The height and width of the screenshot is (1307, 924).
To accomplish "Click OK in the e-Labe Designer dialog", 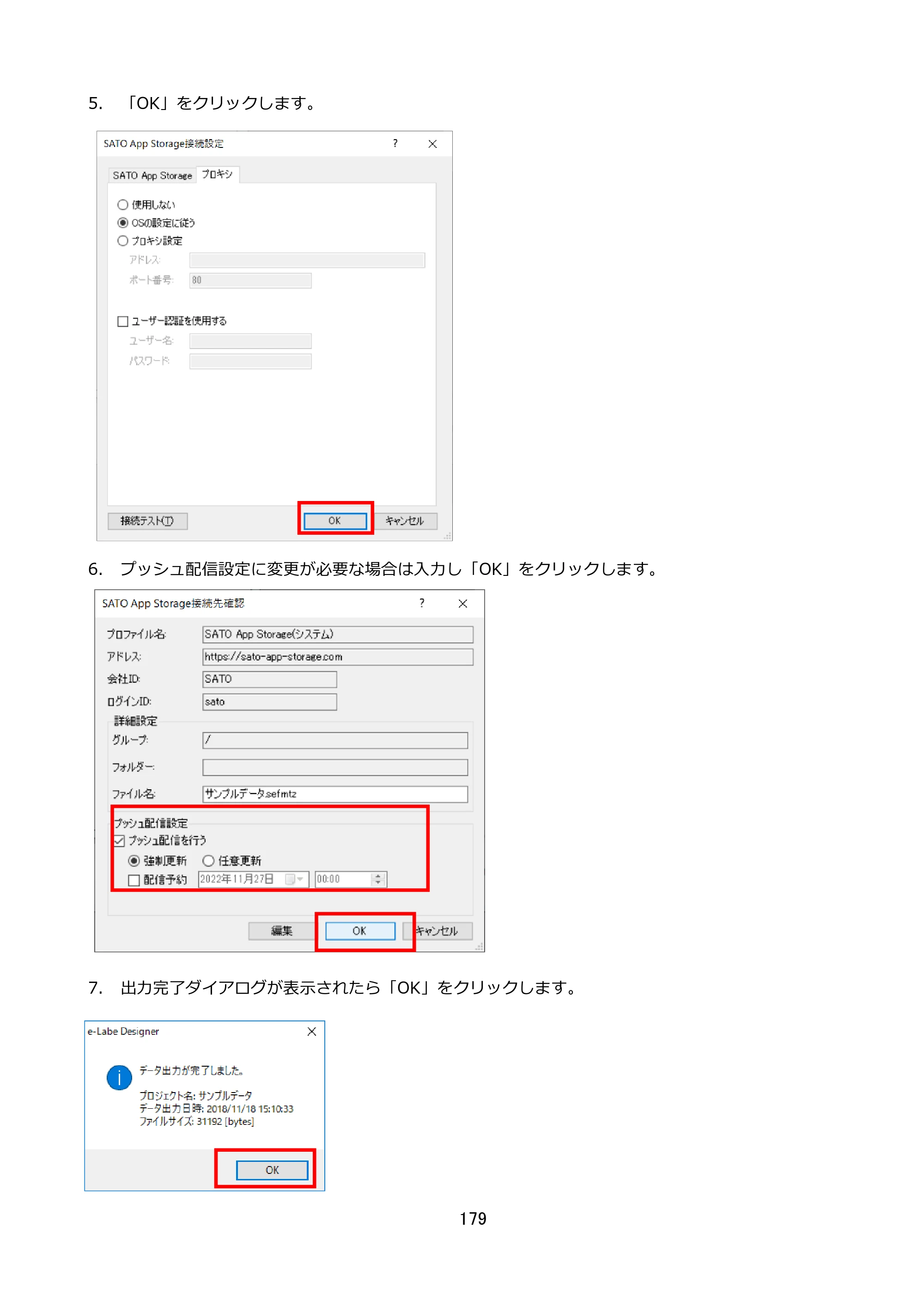I will (x=272, y=1170).
